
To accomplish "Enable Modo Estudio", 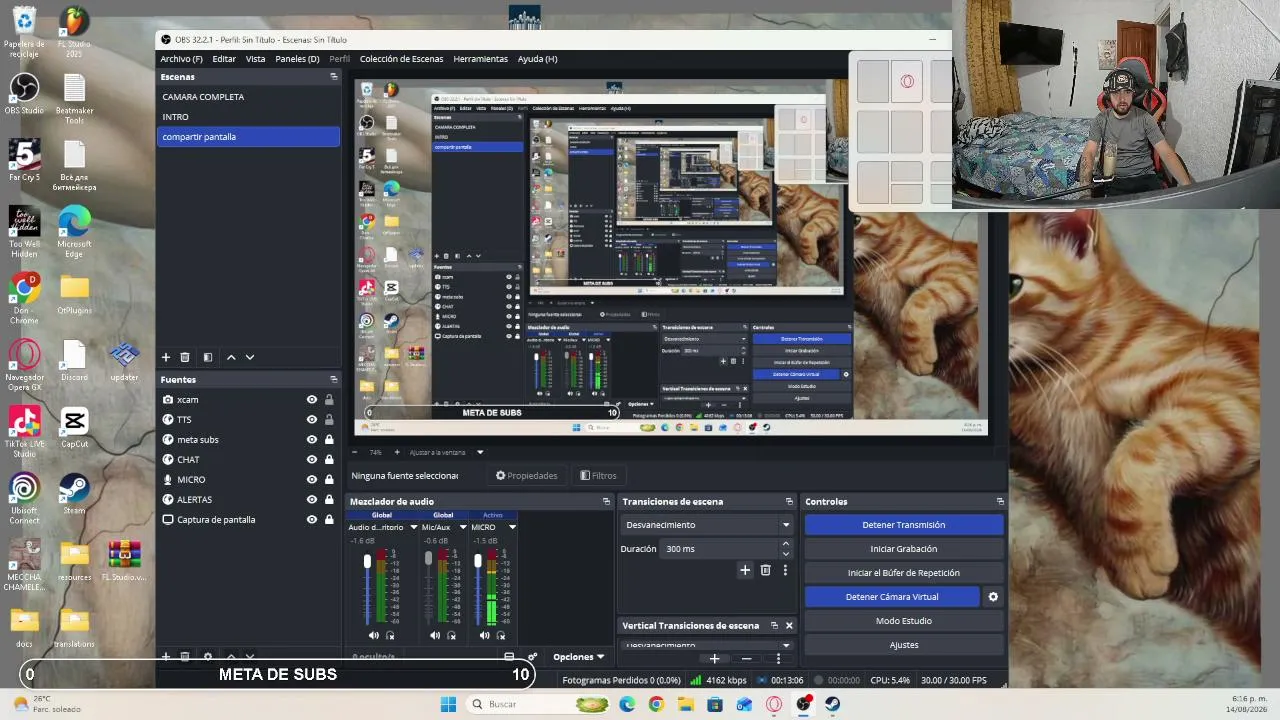I will (904, 621).
